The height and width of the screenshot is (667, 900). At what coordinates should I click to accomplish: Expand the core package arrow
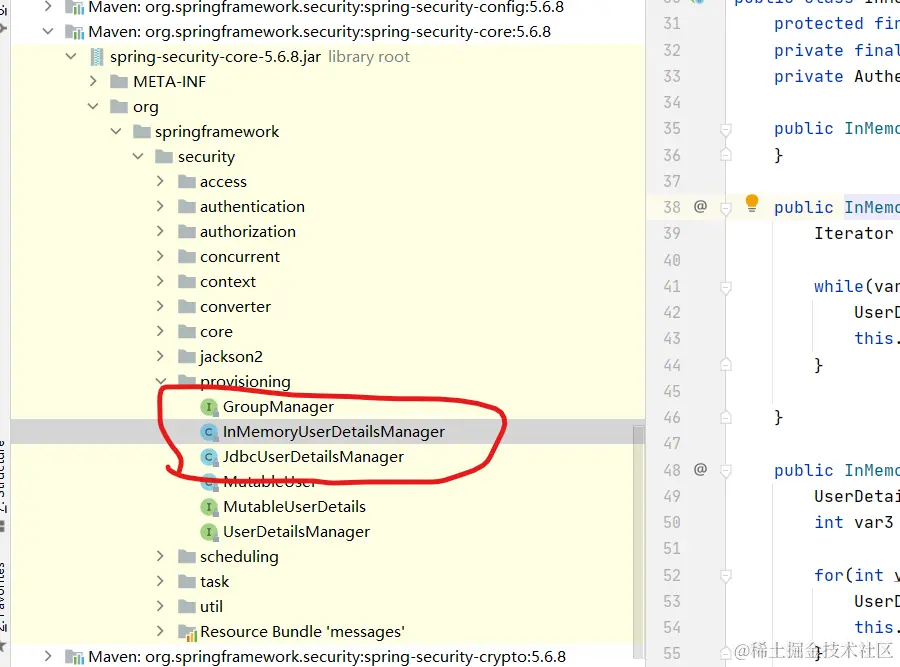click(x=160, y=331)
